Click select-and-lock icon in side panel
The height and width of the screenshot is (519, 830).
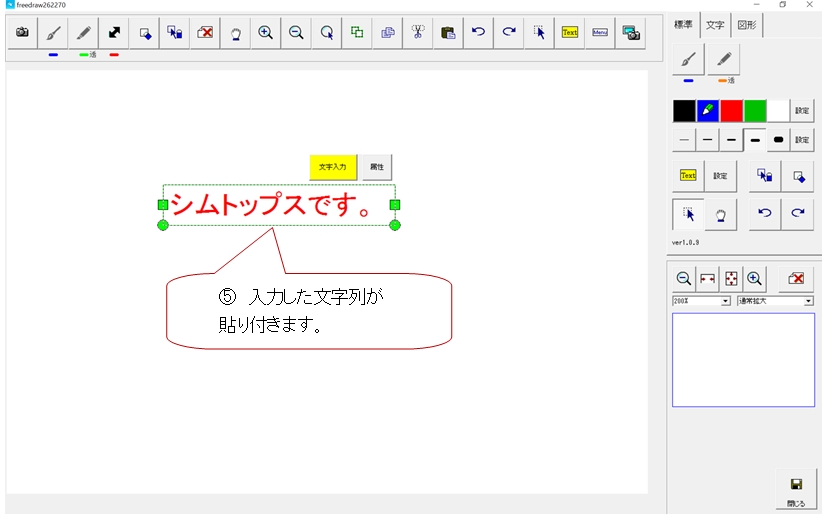[x=765, y=176]
